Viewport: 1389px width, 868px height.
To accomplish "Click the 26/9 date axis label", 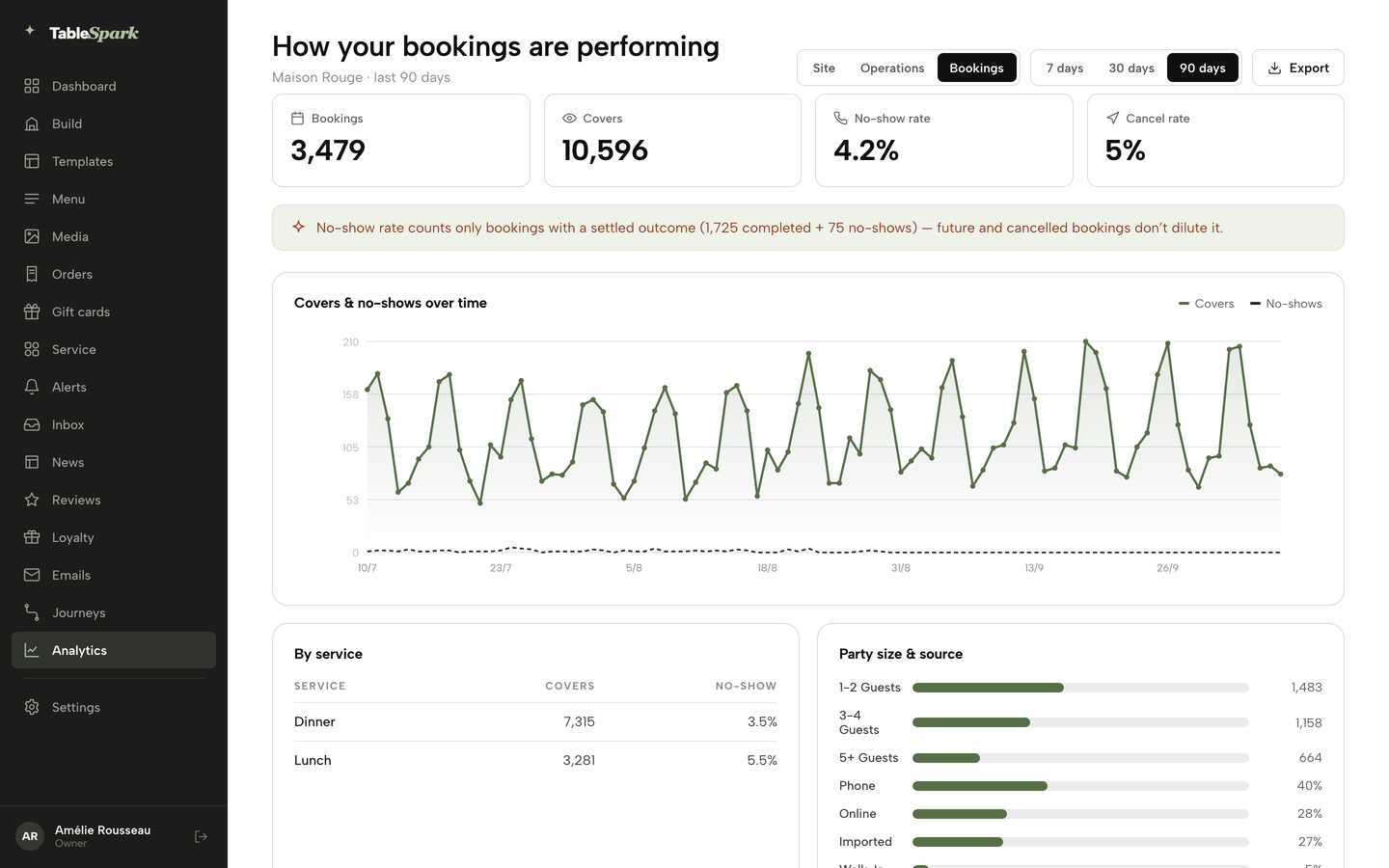I will click(x=1167, y=568).
